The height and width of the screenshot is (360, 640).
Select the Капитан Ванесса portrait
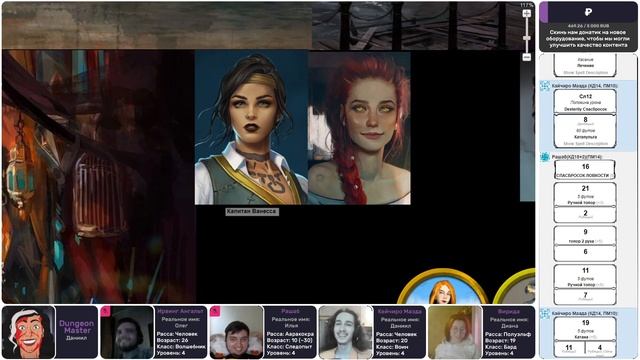pyautogui.click(x=251, y=127)
